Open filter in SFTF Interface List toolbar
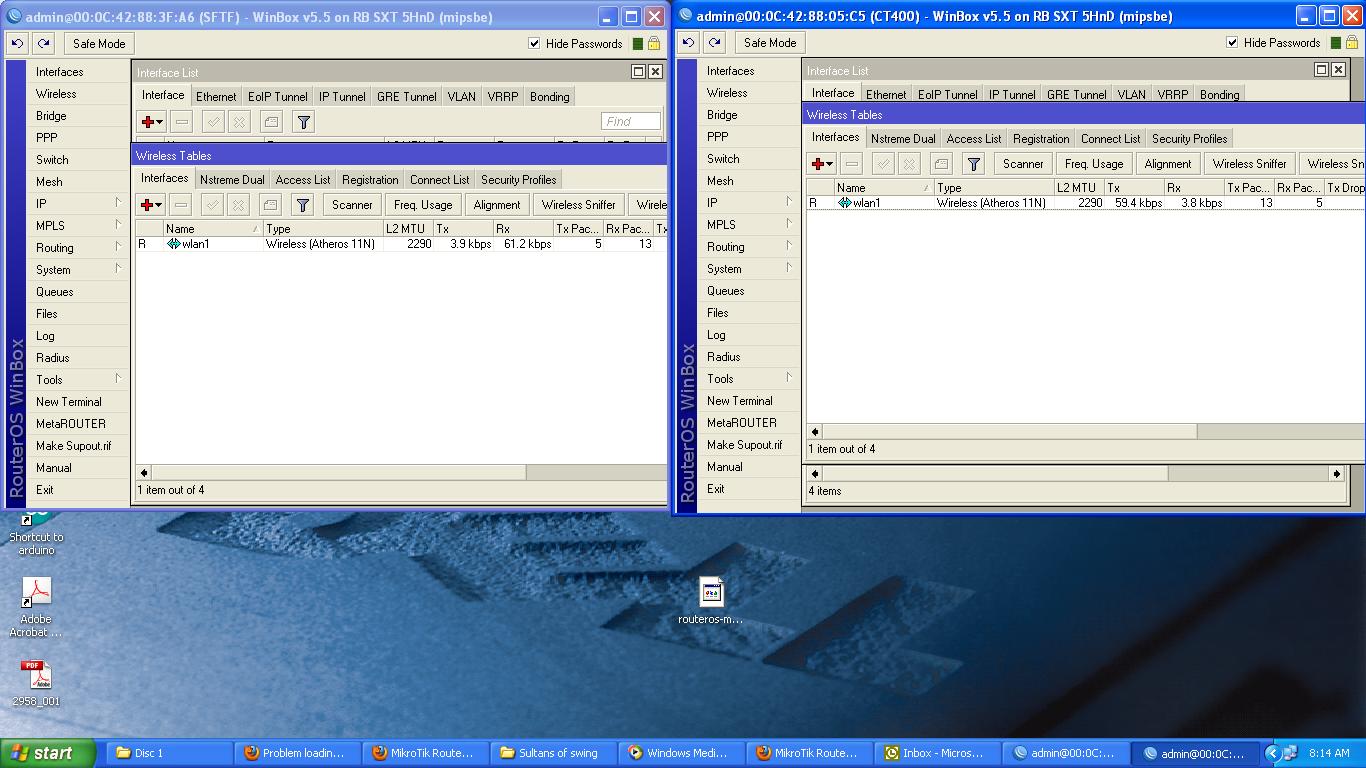This screenshot has height=768, width=1366. coord(303,122)
